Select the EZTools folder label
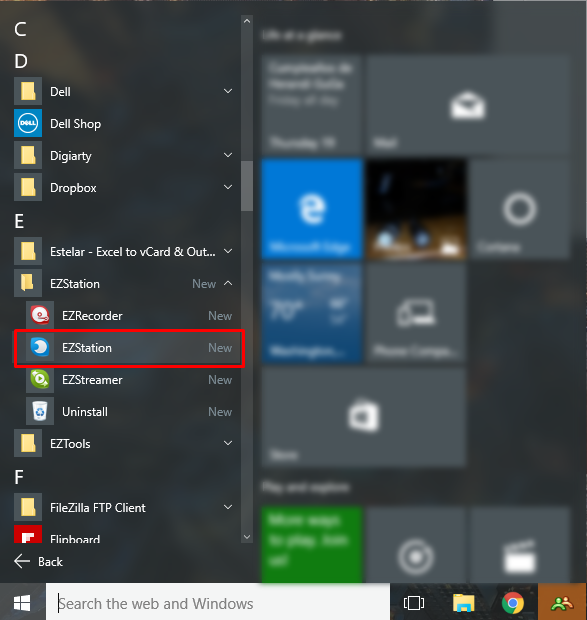Viewport: 587px width, 620px height. [70, 444]
